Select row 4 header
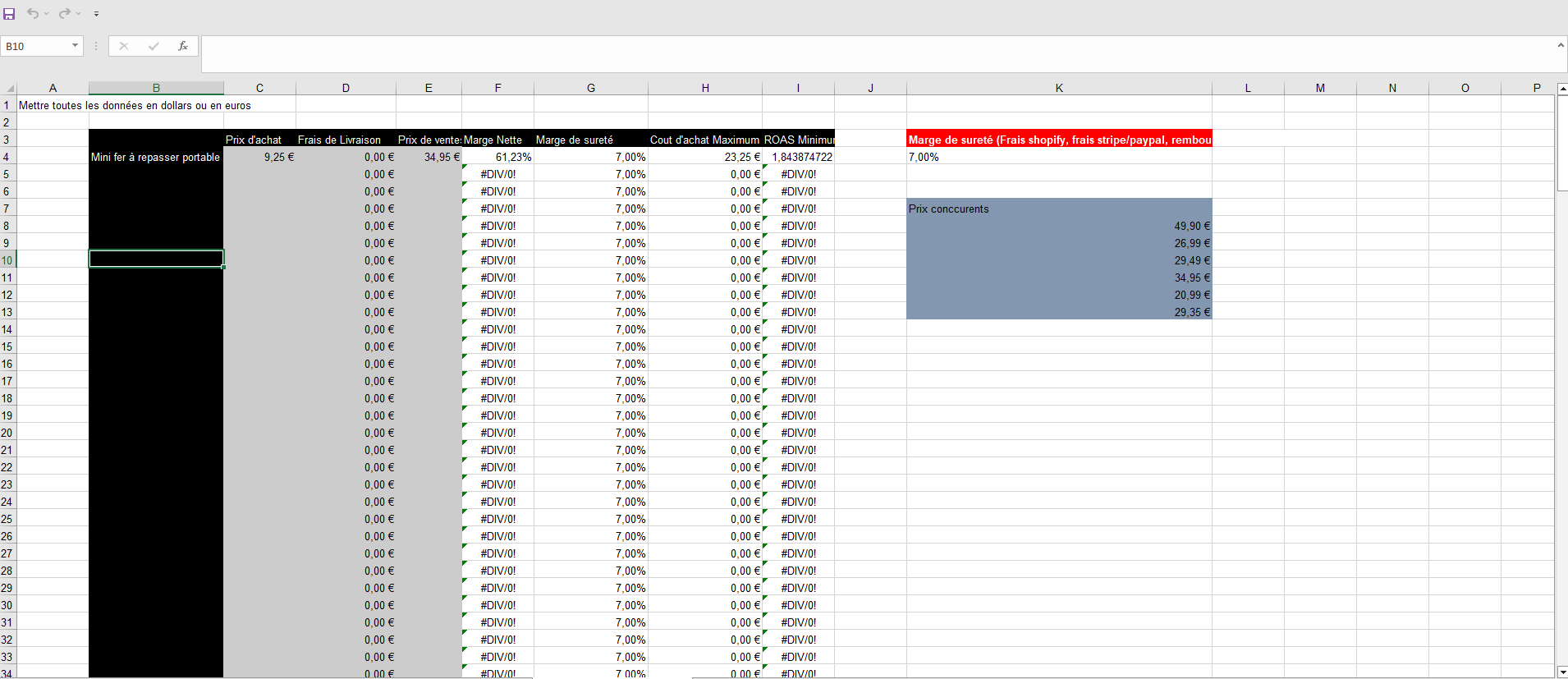 (7, 157)
